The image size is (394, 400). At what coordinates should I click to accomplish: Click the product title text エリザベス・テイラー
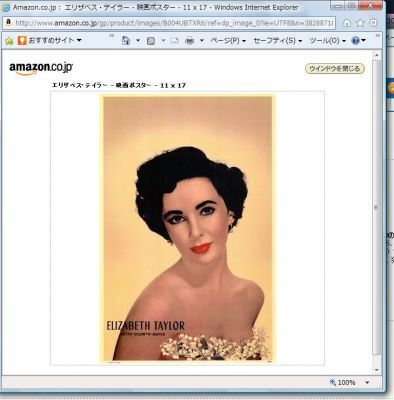[x=80, y=85]
